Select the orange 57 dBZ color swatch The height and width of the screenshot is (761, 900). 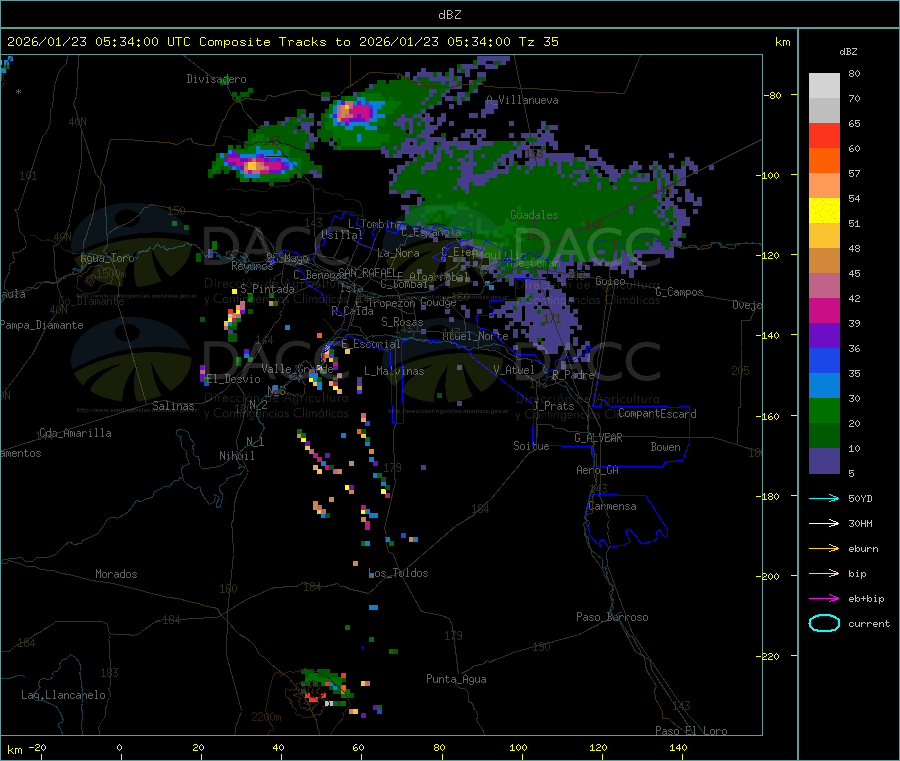click(x=824, y=161)
